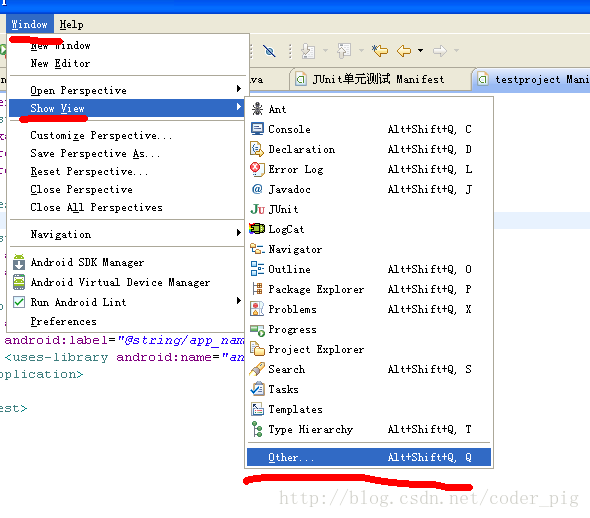
Task: Open the Package Explorer view
Action: point(369,289)
